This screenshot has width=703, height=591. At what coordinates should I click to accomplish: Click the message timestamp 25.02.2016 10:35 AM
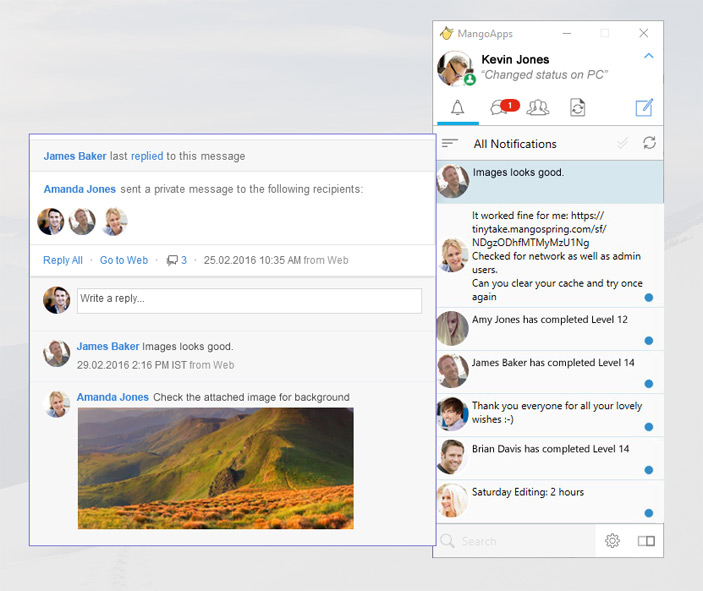point(252,260)
